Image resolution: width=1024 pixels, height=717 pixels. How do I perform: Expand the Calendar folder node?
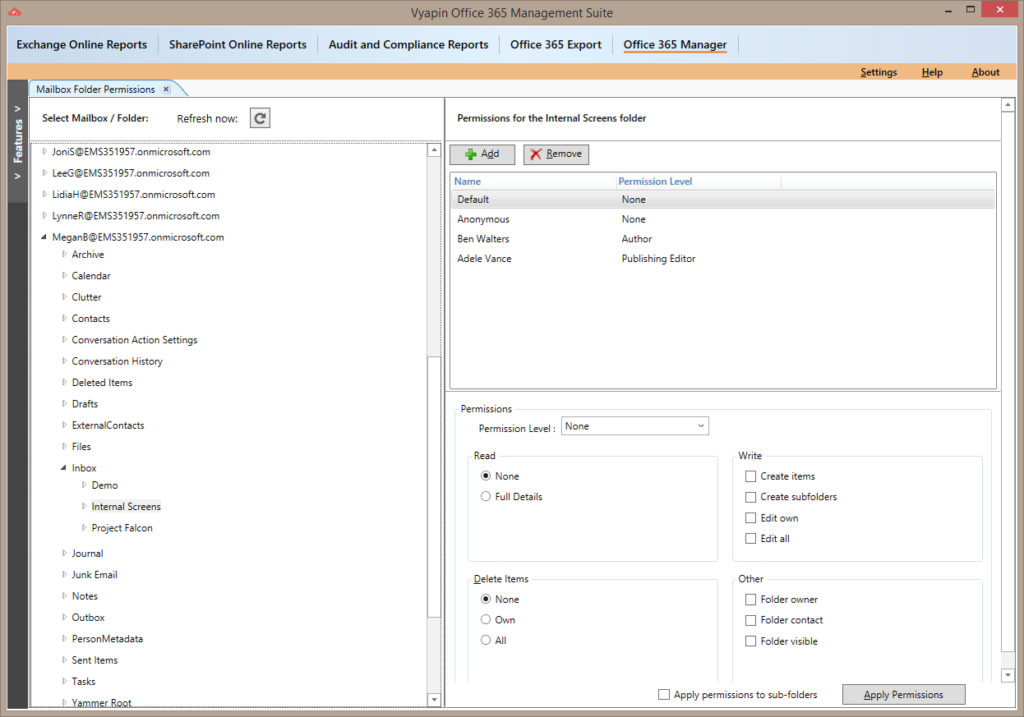[64, 276]
